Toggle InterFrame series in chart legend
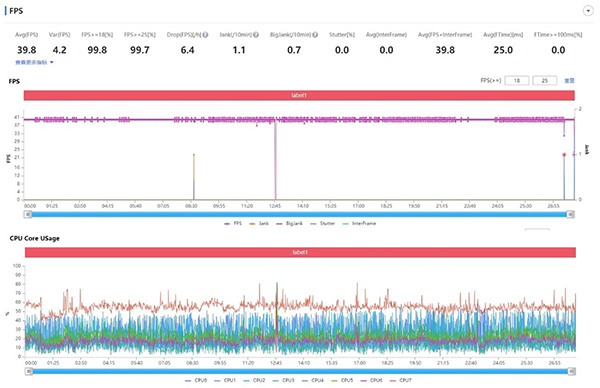The image size is (600, 388). pos(359,223)
